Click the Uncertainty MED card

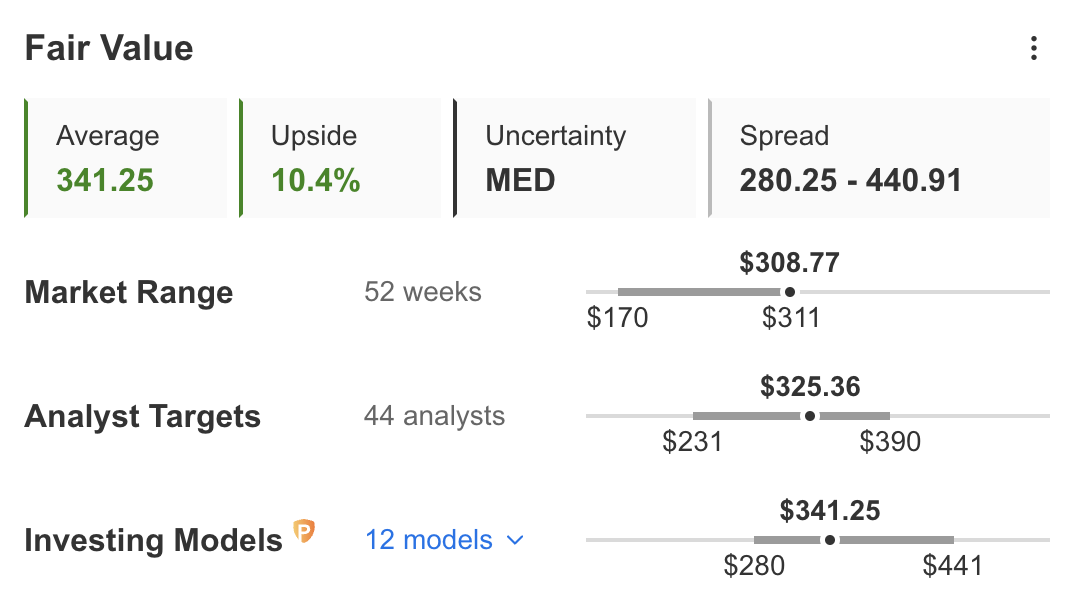pos(575,158)
